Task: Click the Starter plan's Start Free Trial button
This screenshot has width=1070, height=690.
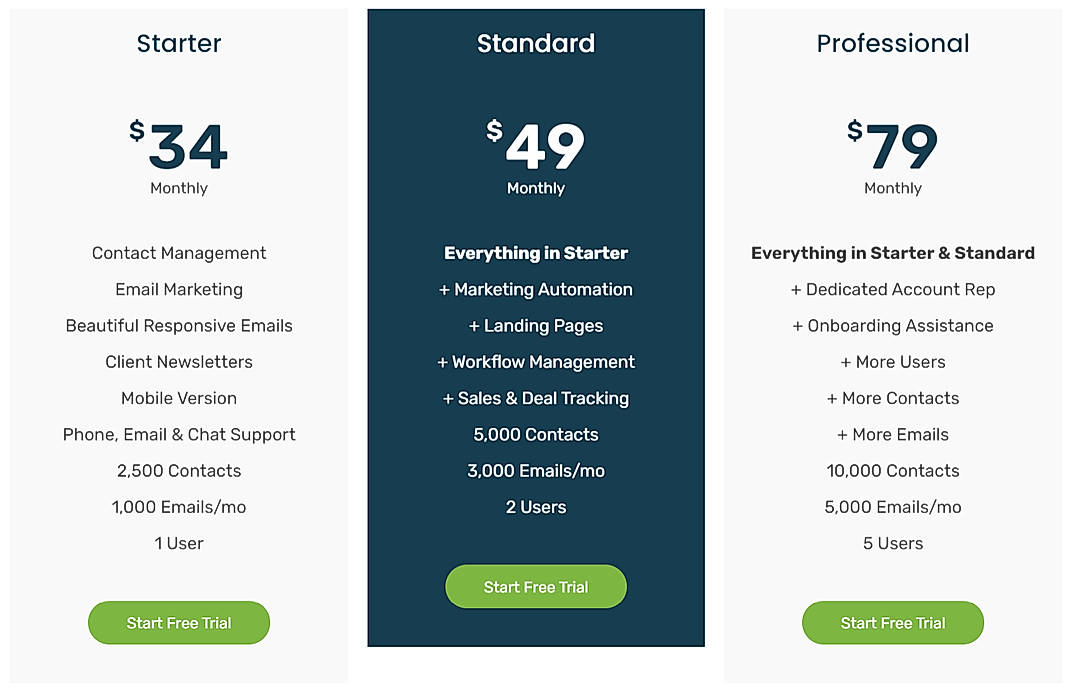Action: pos(178,622)
